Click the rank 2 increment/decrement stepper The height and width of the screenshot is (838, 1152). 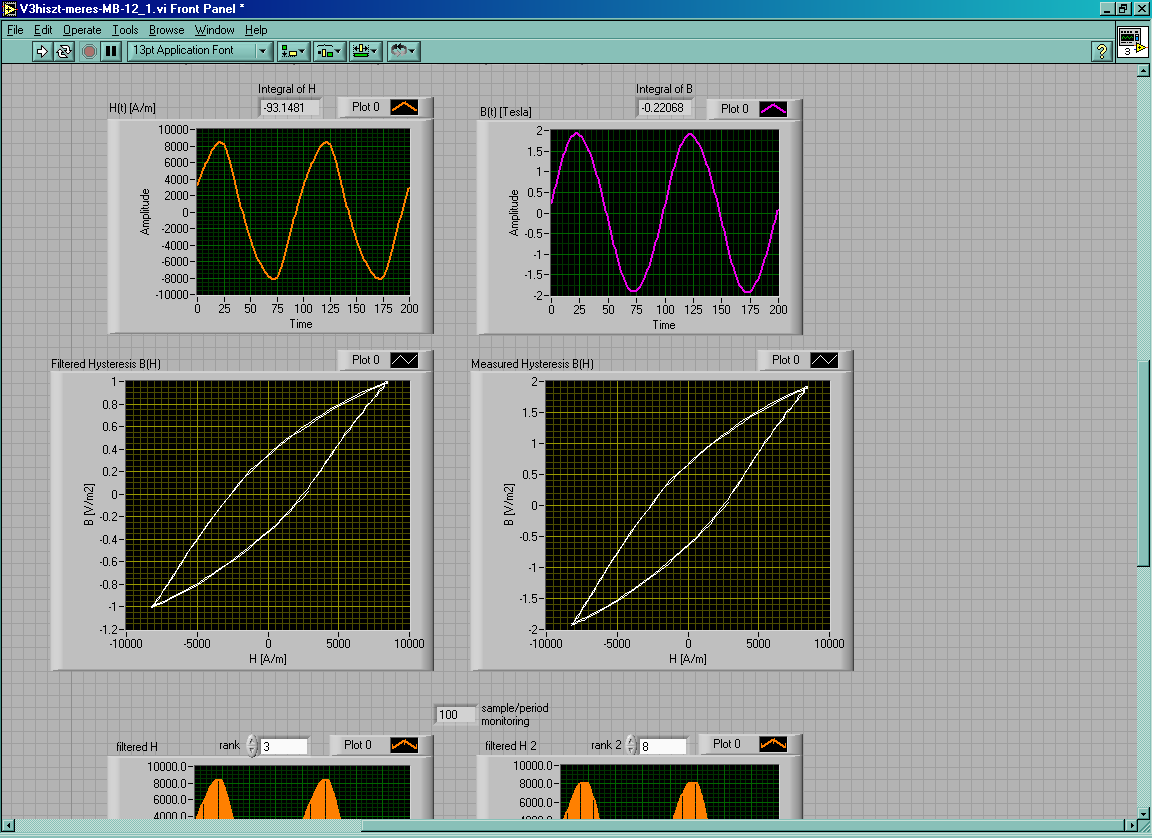(x=631, y=746)
